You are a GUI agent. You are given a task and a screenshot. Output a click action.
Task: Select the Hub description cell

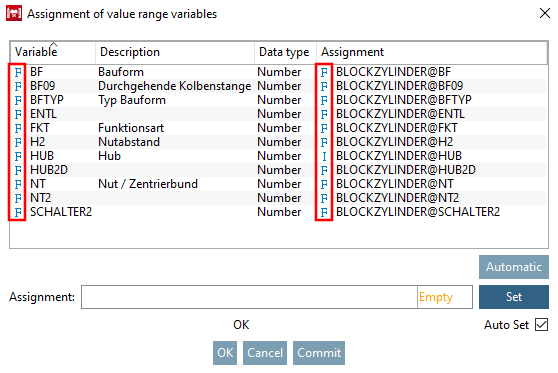110,156
